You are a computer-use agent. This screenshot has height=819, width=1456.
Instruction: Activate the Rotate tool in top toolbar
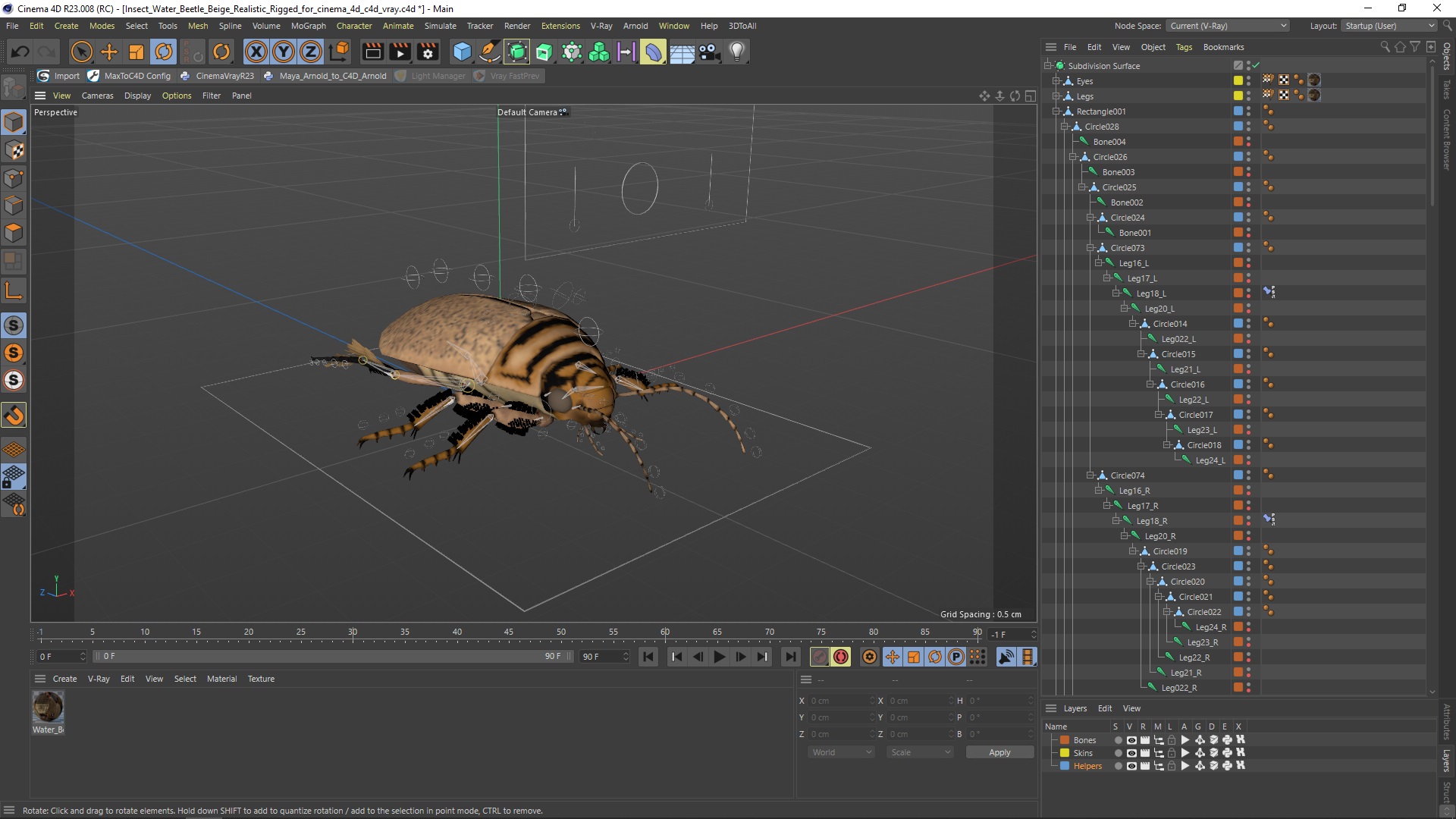coord(164,52)
